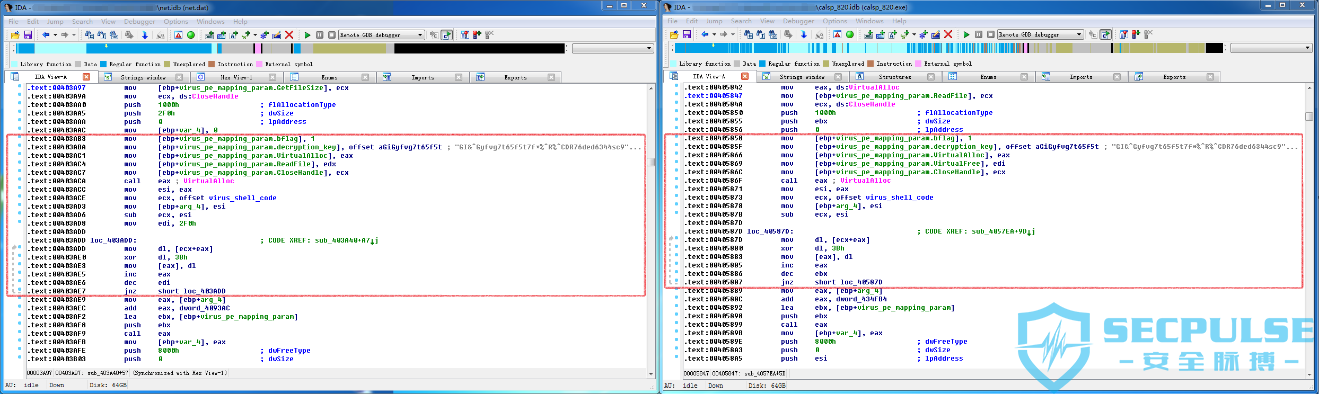Image resolution: width=1319 pixels, height=394 pixels.
Task: Open Debugger menu in left IDA window
Action: [x=139, y=21]
